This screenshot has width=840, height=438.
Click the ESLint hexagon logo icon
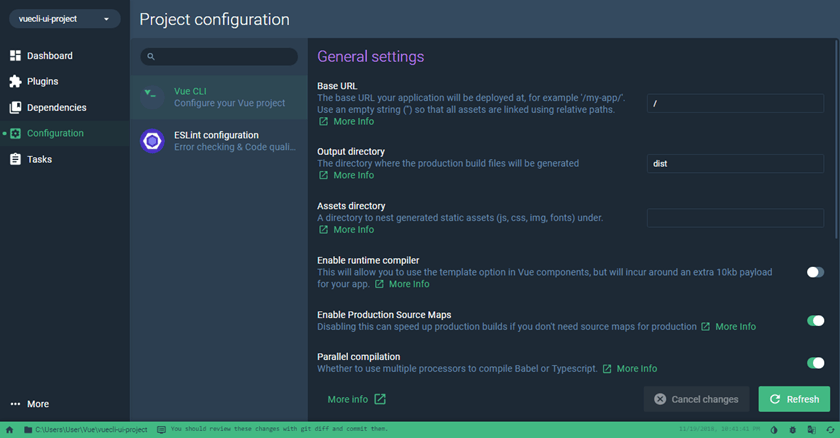point(152,141)
